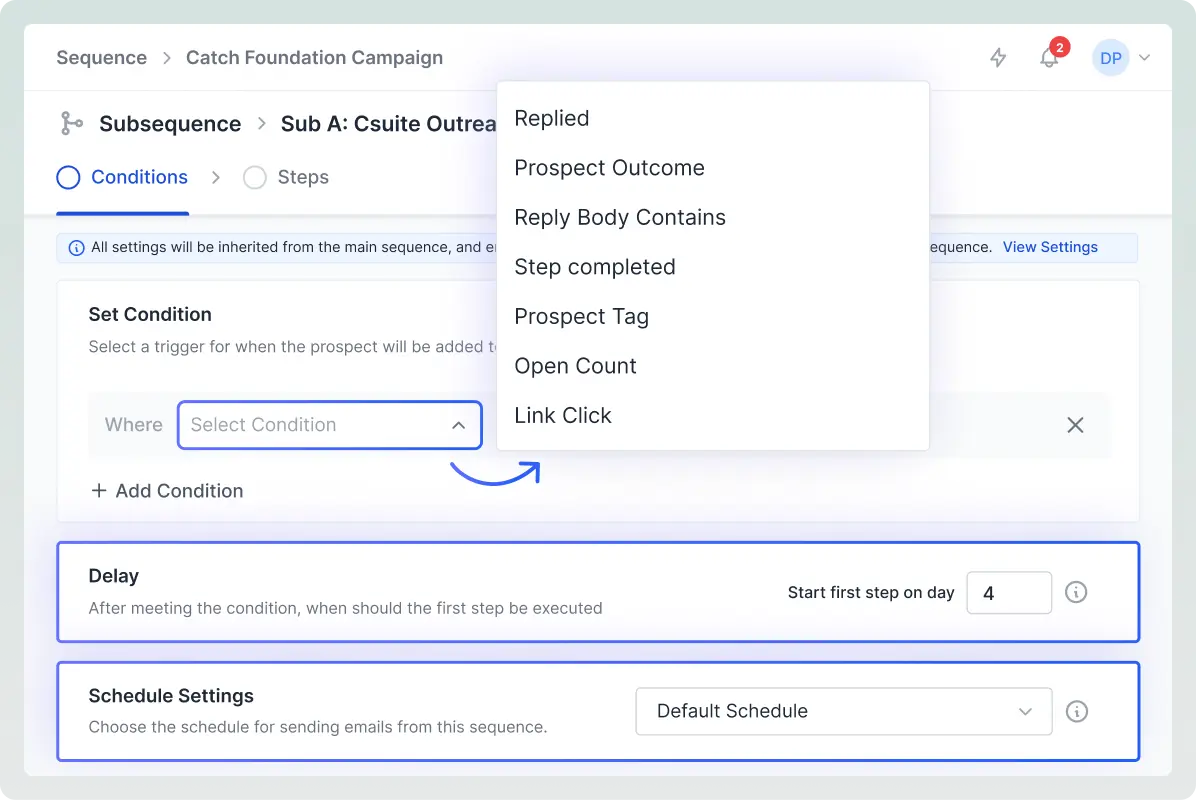Image resolution: width=1196 pixels, height=800 pixels.
Task: Open View Settings link
Action: (1050, 247)
